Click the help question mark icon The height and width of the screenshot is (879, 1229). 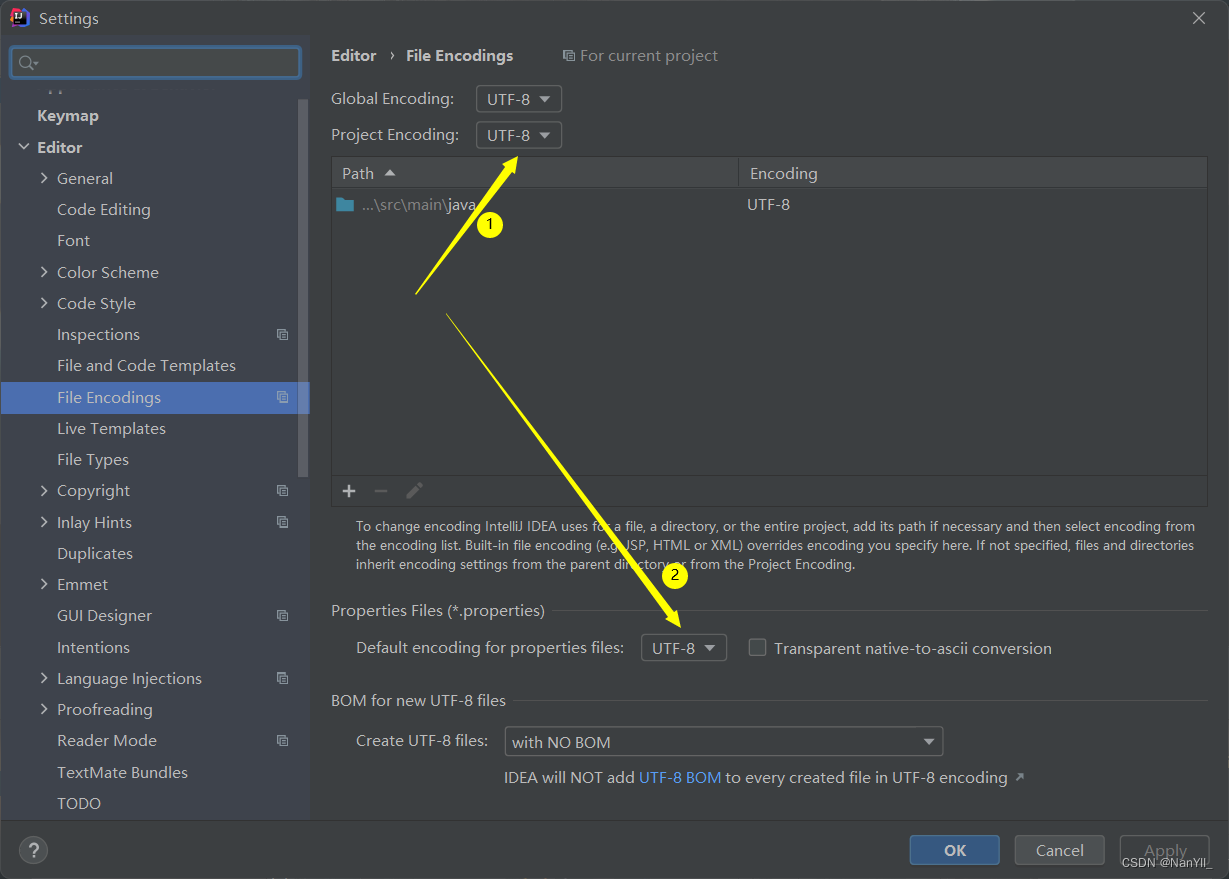click(x=34, y=851)
